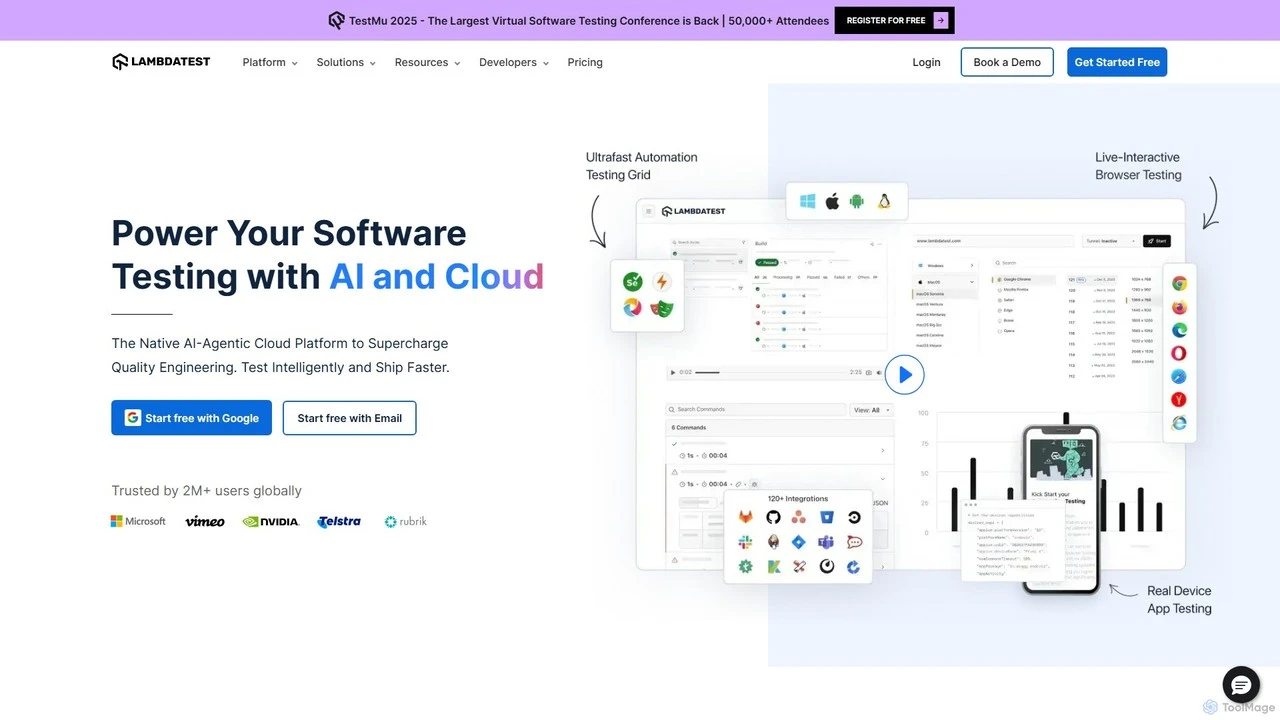Click the Edge browser icon
This screenshot has height=720, width=1280.
point(1179,330)
